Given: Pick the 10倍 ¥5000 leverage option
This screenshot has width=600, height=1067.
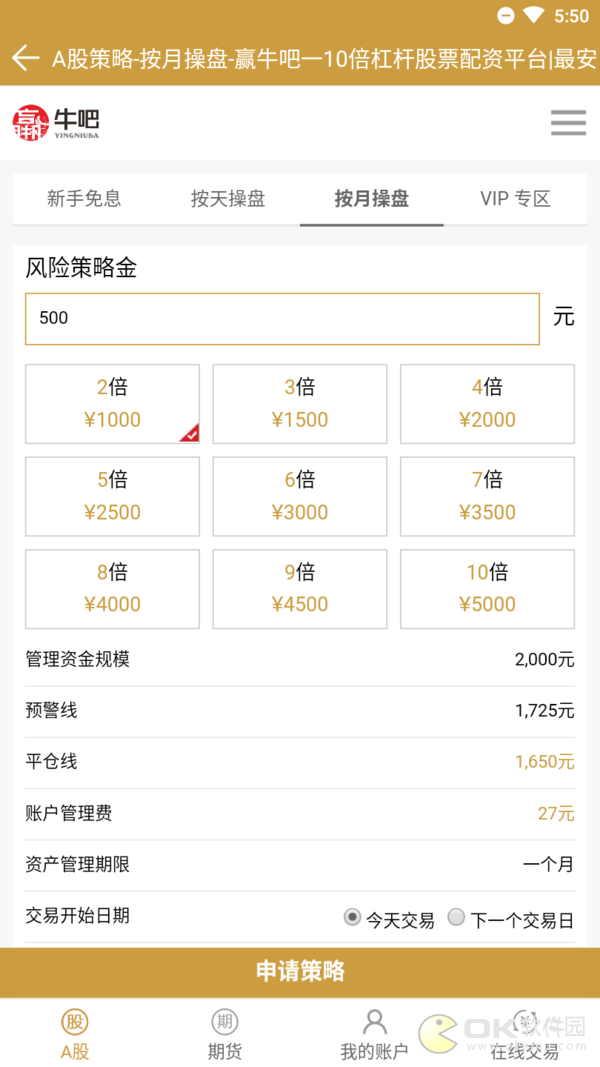Looking at the screenshot, I should 487,588.
